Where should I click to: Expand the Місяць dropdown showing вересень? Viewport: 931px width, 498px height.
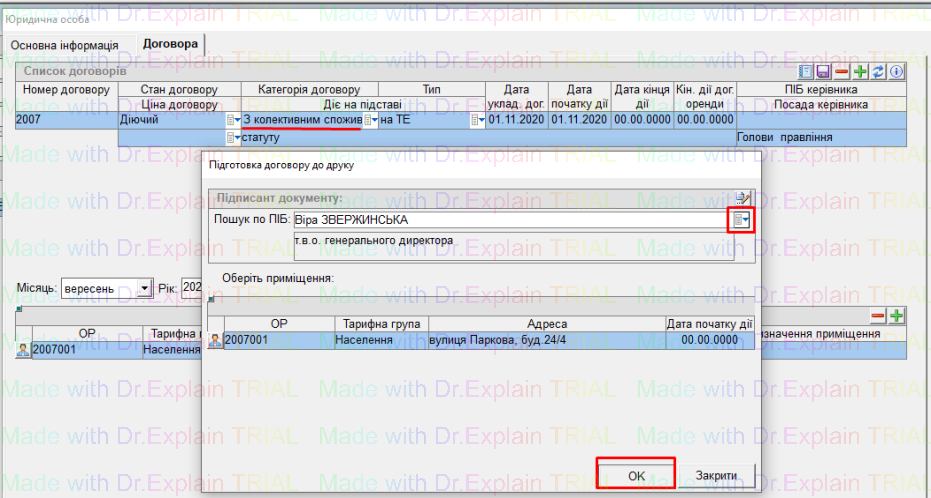(x=145, y=288)
